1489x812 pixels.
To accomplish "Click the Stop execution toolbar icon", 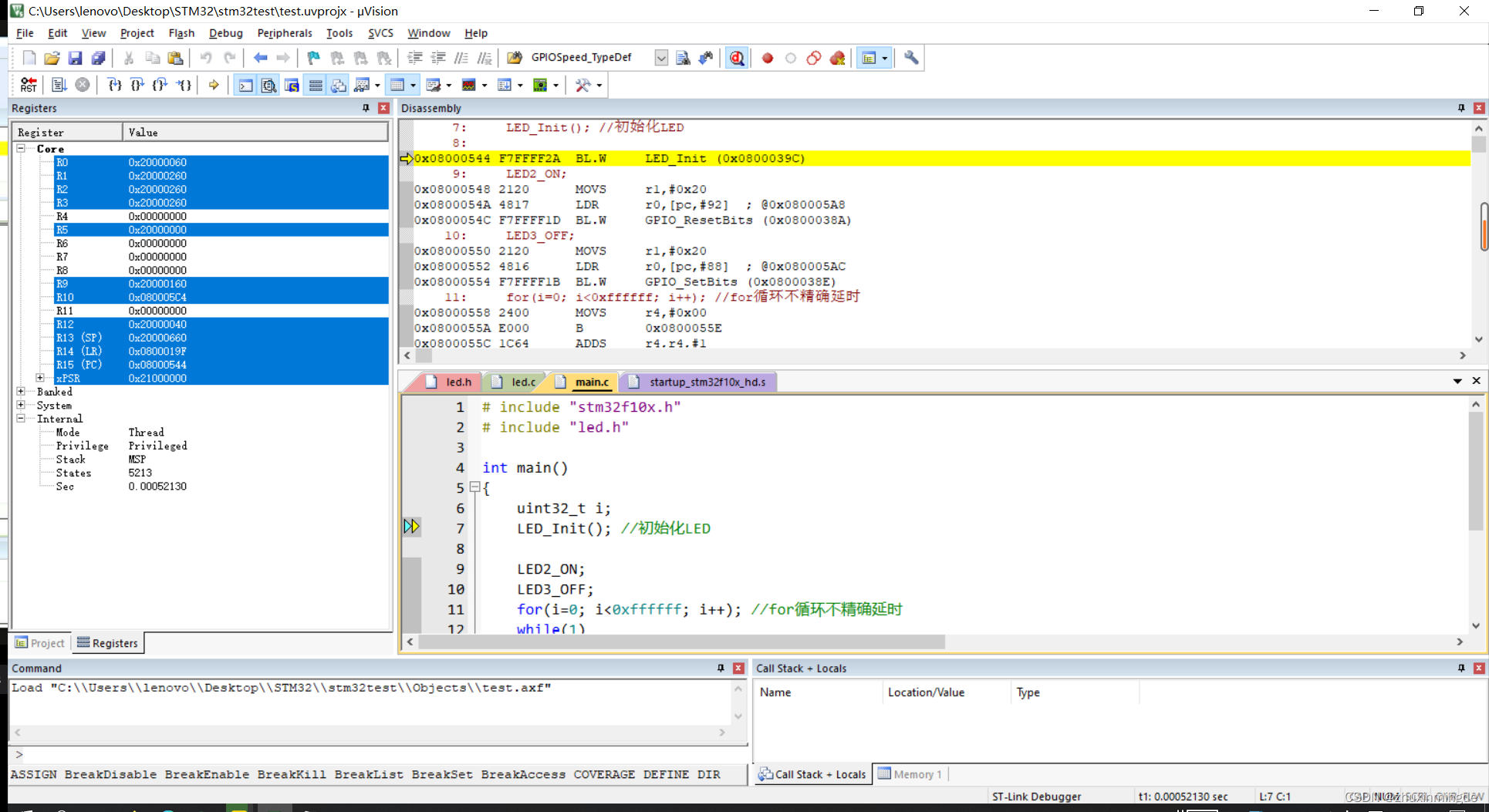I will [x=83, y=85].
